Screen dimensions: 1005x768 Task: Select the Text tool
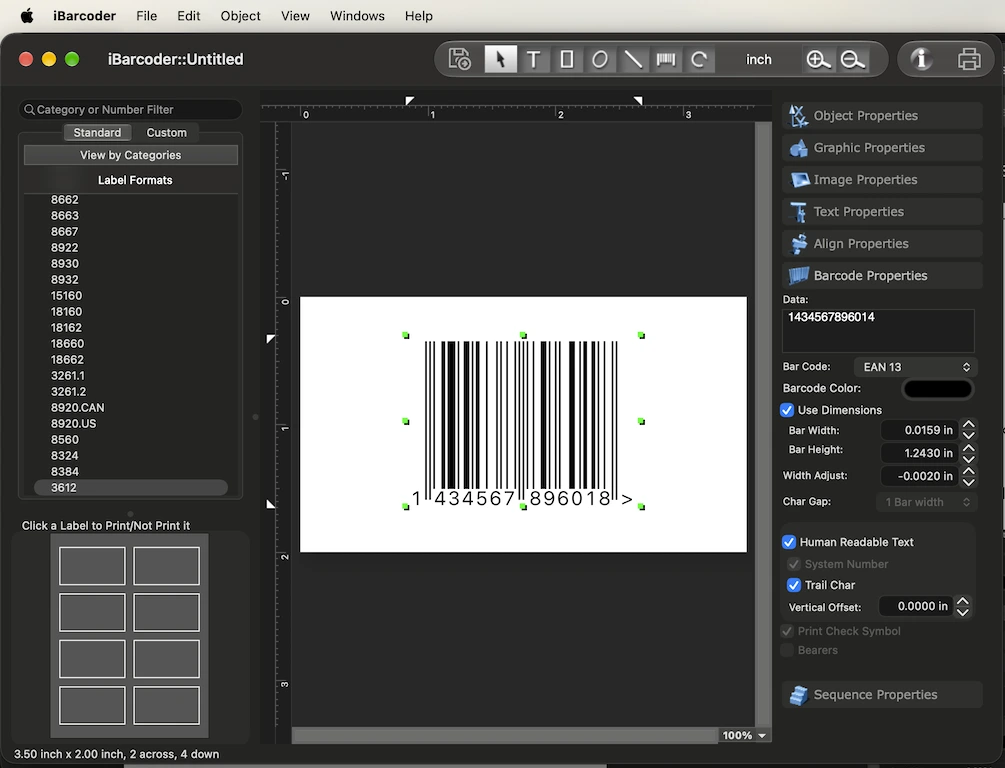click(x=533, y=59)
